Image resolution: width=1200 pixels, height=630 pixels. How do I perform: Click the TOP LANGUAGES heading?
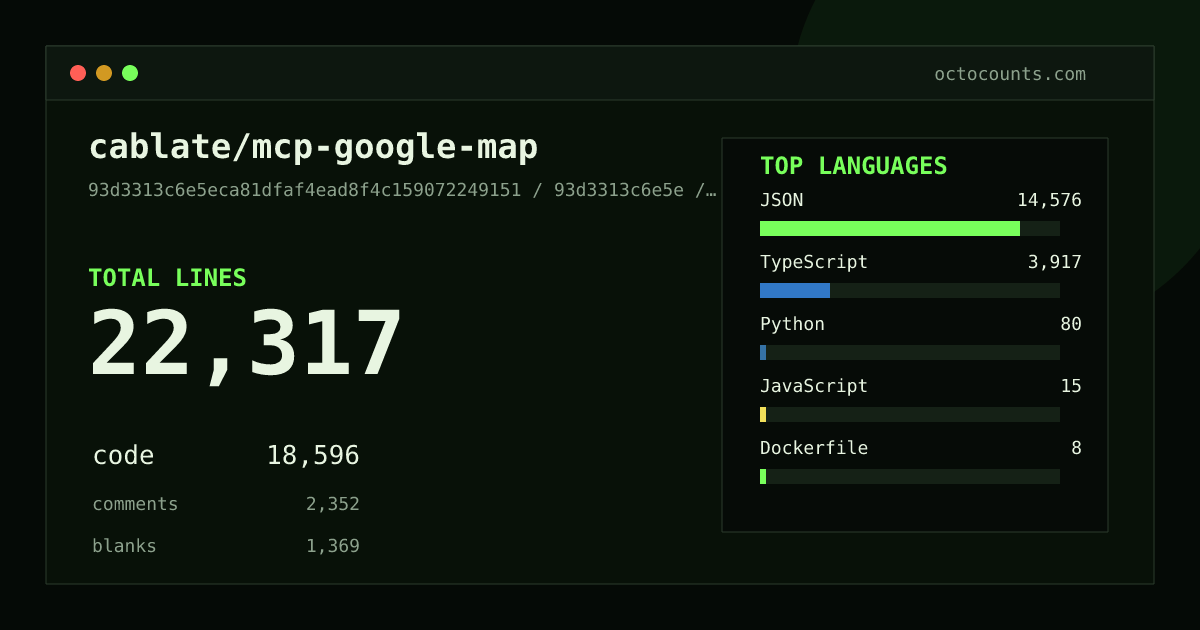853,166
